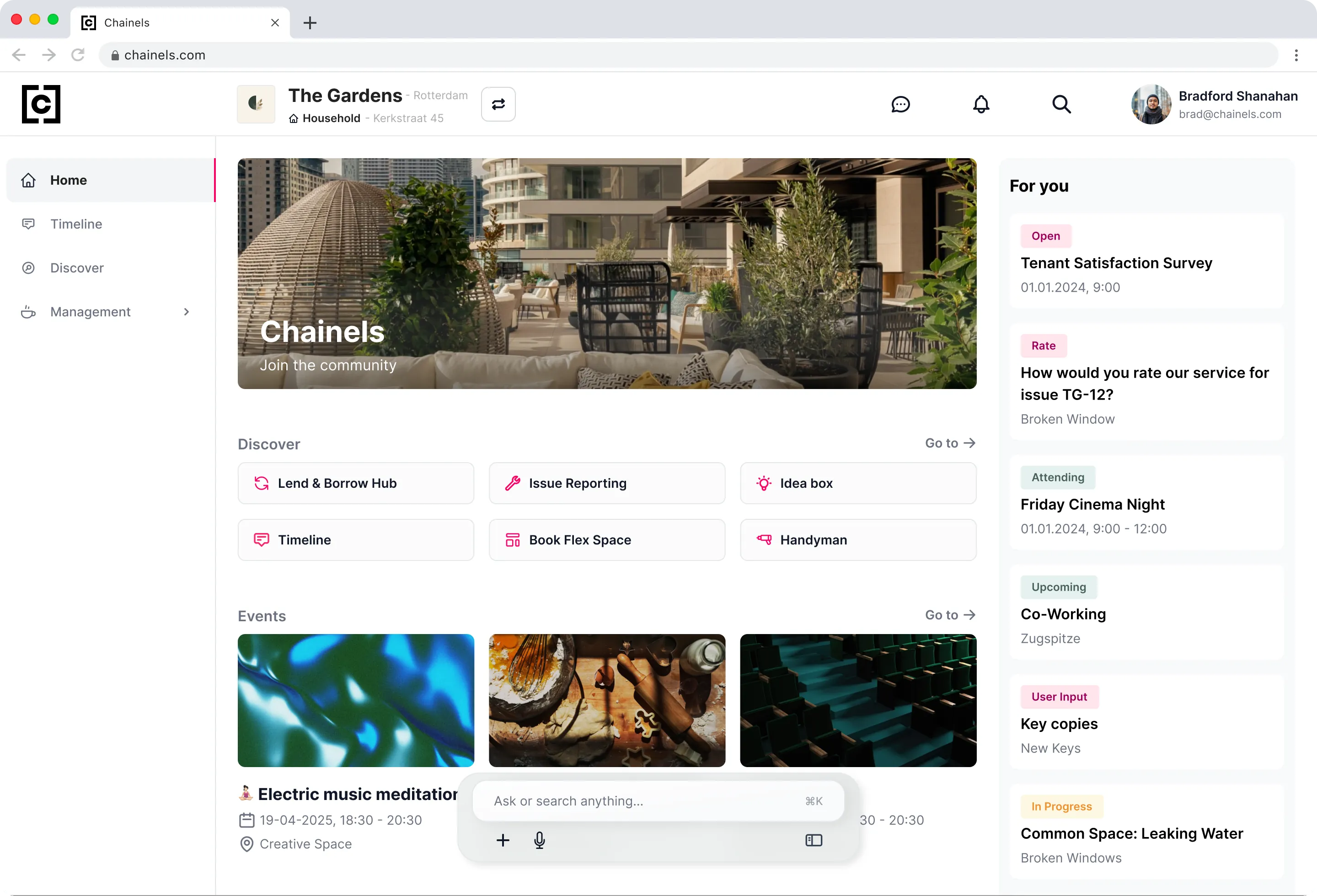Click the Issue Reporting wrench icon
This screenshot has height=896, width=1317.
coord(512,483)
